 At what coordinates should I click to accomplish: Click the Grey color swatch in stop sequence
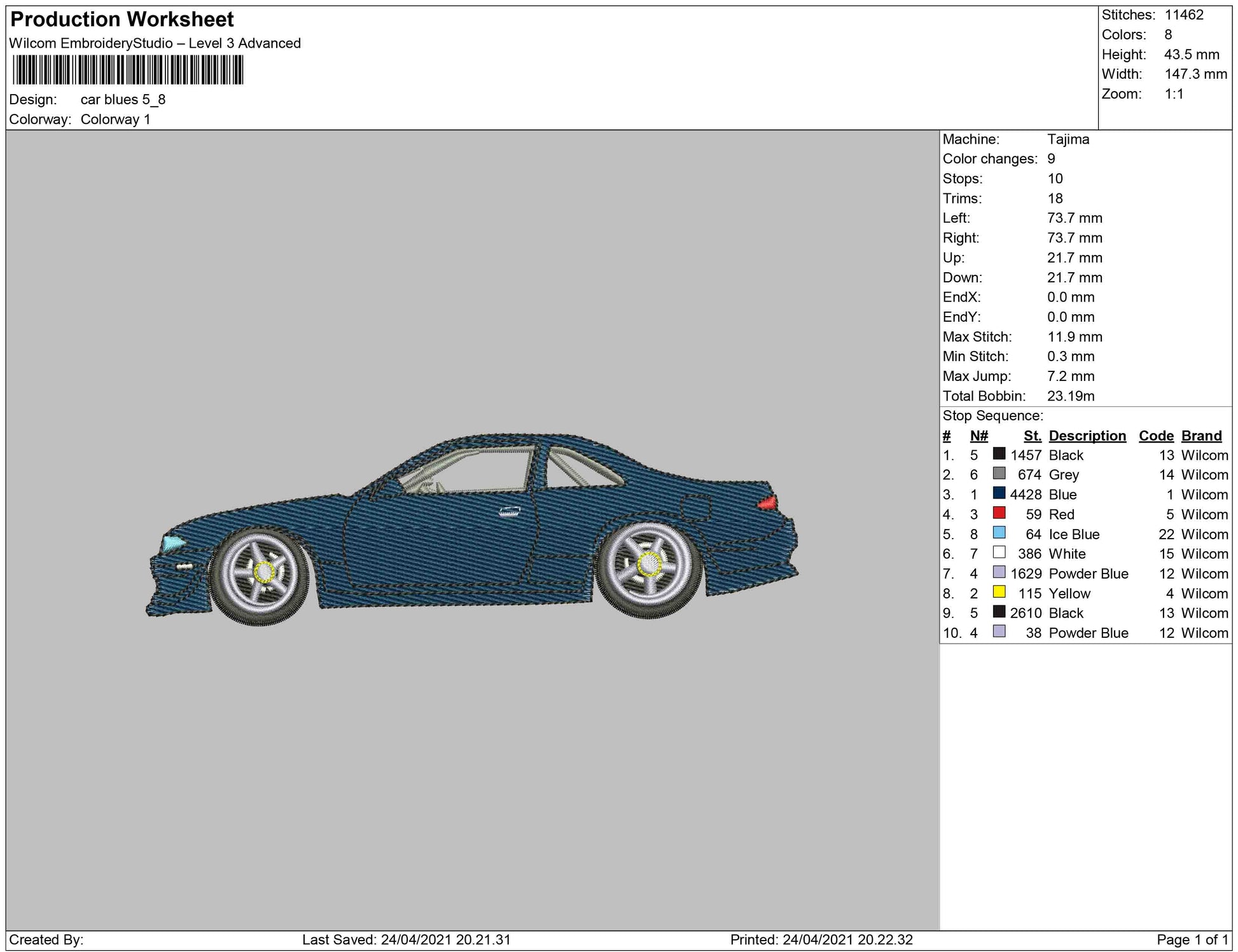click(999, 474)
